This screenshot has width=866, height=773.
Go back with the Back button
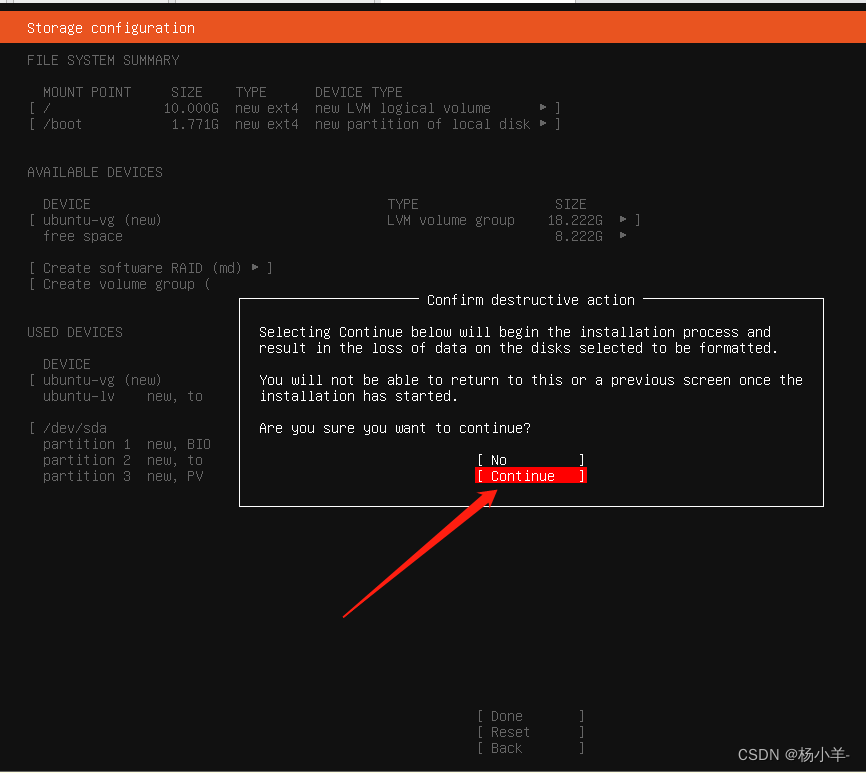click(531, 748)
